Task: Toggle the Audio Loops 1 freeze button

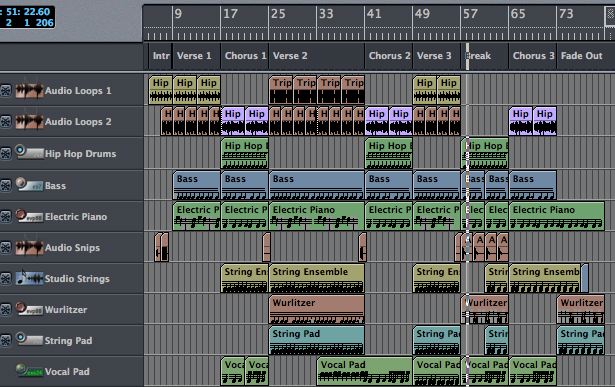Action: (5, 91)
